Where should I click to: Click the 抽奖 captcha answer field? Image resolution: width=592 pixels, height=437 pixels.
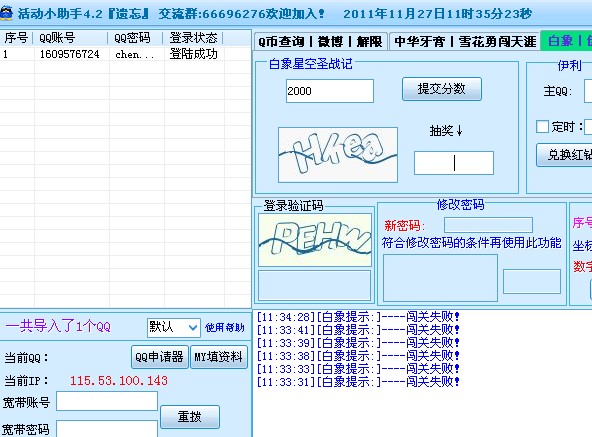[x=454, y=163]
